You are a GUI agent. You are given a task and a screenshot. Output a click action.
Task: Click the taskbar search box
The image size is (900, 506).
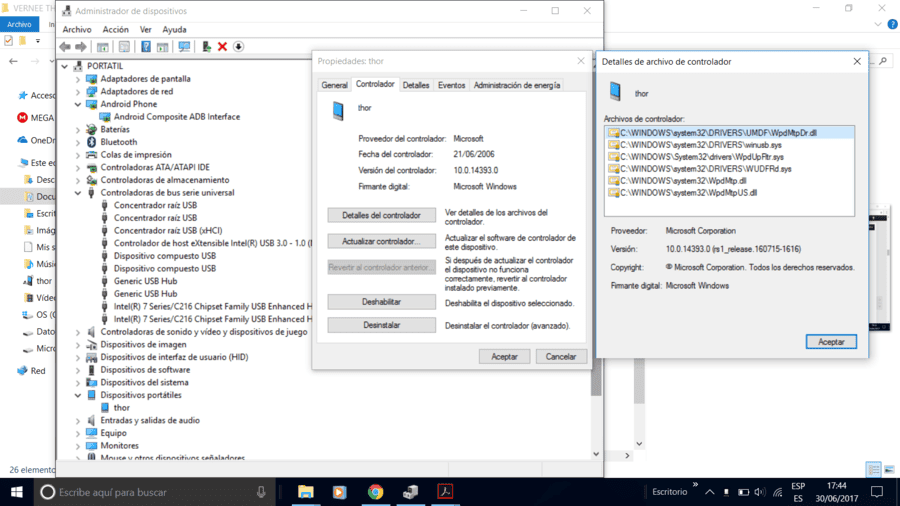click(x=155, y=492)
